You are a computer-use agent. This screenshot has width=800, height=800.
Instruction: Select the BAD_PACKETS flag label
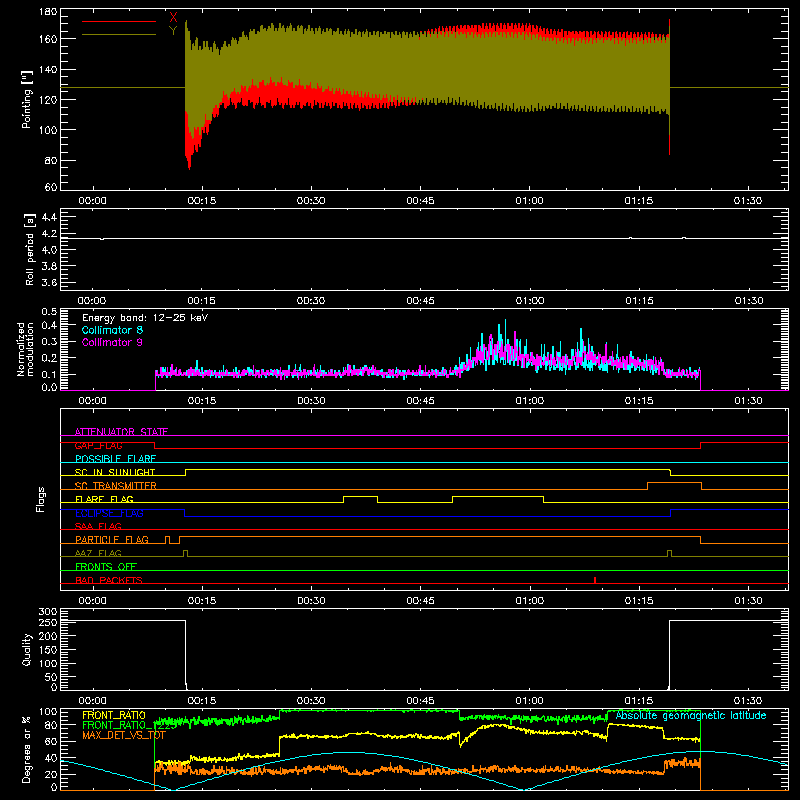[109, 580]
